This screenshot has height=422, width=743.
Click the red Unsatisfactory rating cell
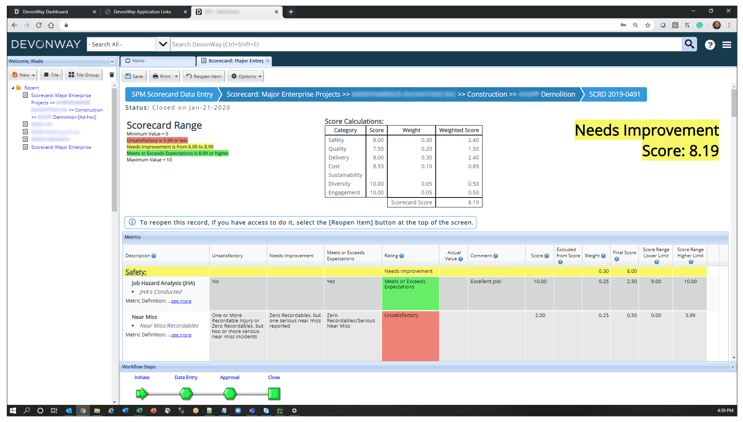(410, 336)
